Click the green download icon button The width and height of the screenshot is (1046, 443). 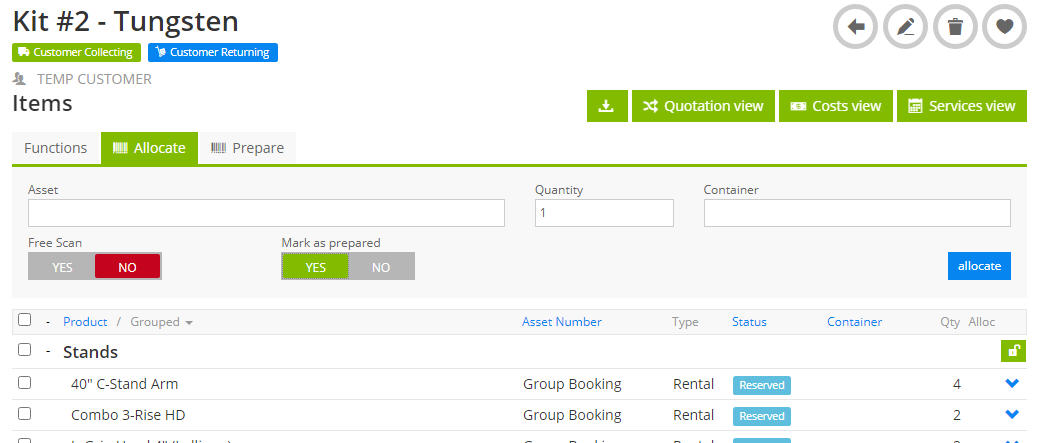tap(606, 106)
